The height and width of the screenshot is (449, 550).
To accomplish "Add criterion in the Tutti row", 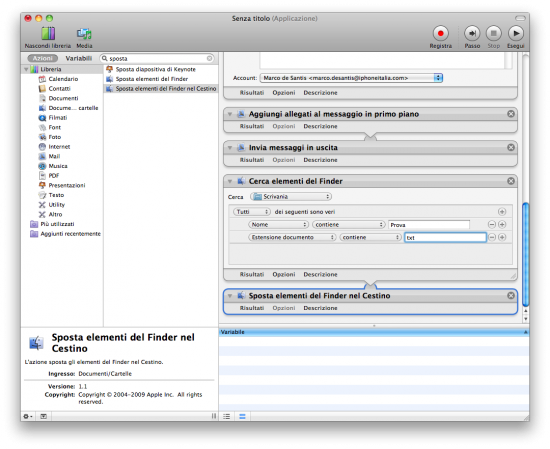I will tap(502, 212).
